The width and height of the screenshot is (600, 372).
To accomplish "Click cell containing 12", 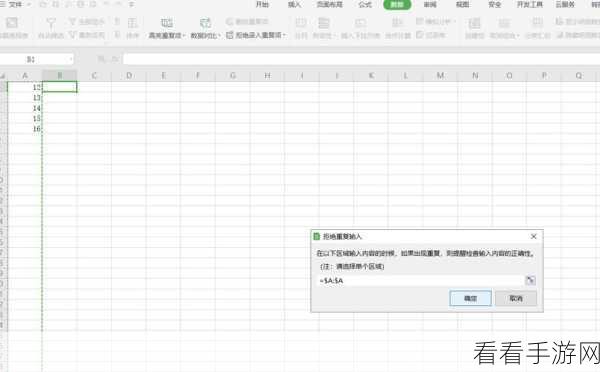I will [24, 87].
